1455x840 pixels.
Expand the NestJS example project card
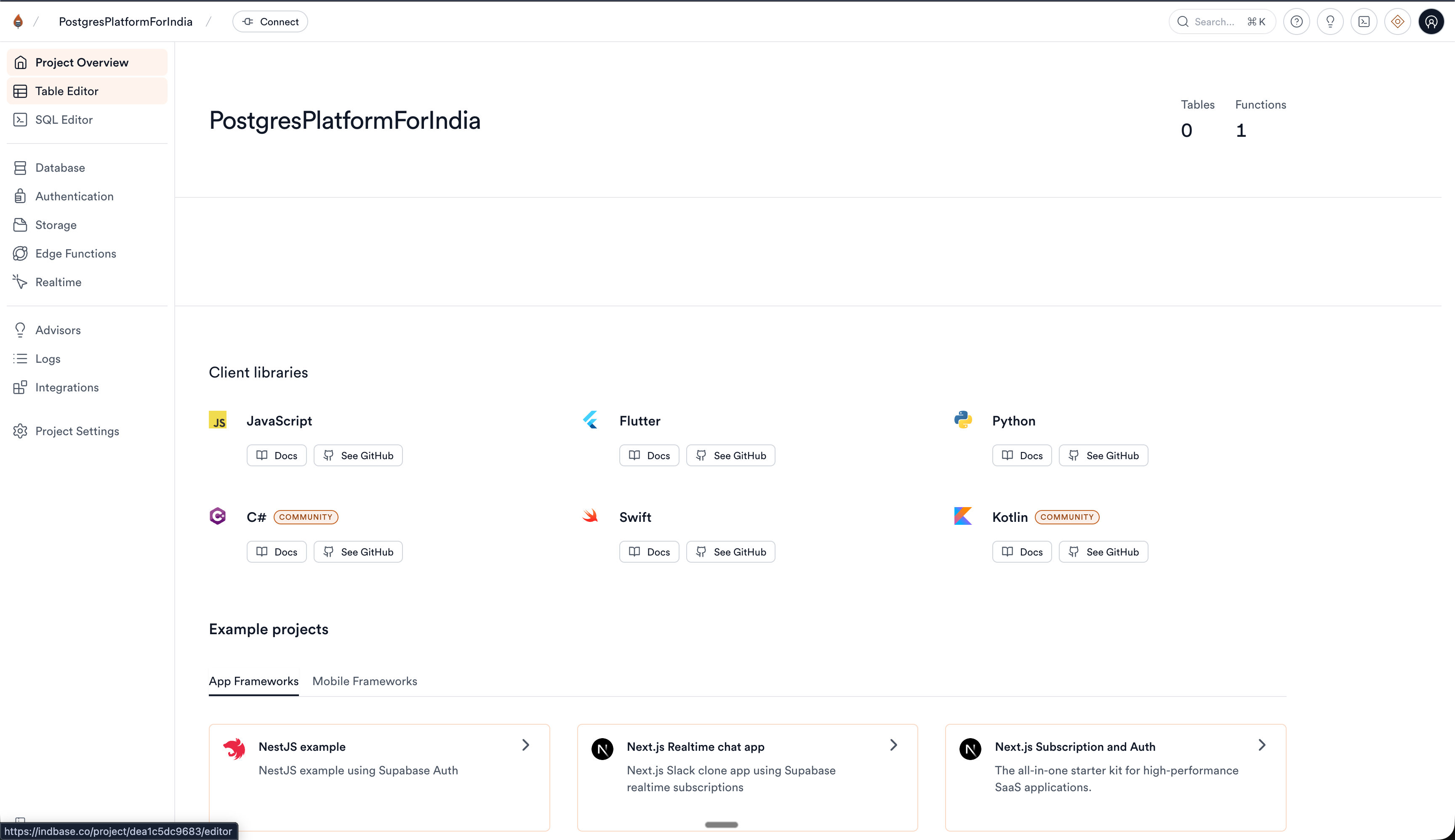coord(525,745)
